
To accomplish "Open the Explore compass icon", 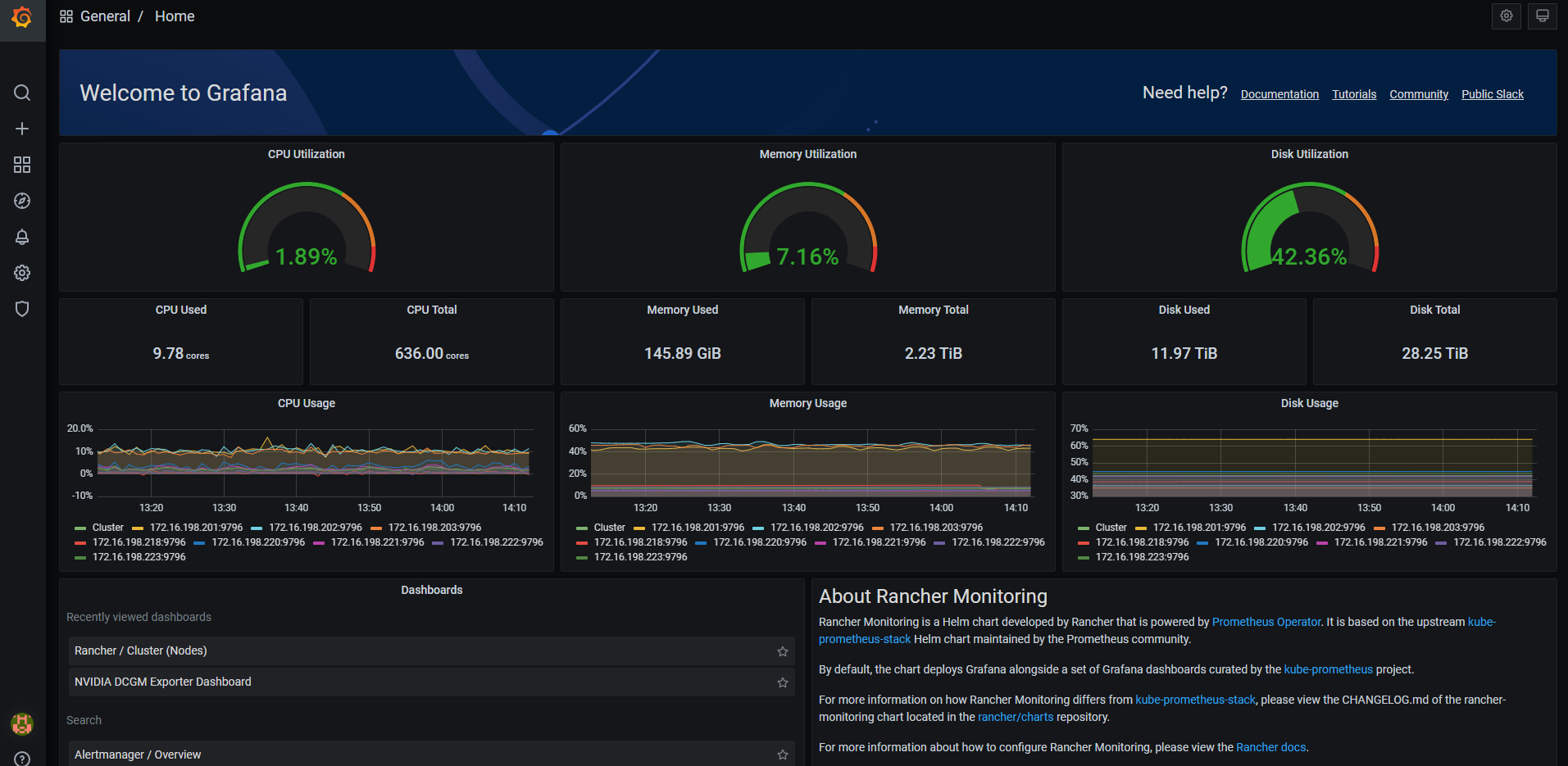I will (22, 201).
